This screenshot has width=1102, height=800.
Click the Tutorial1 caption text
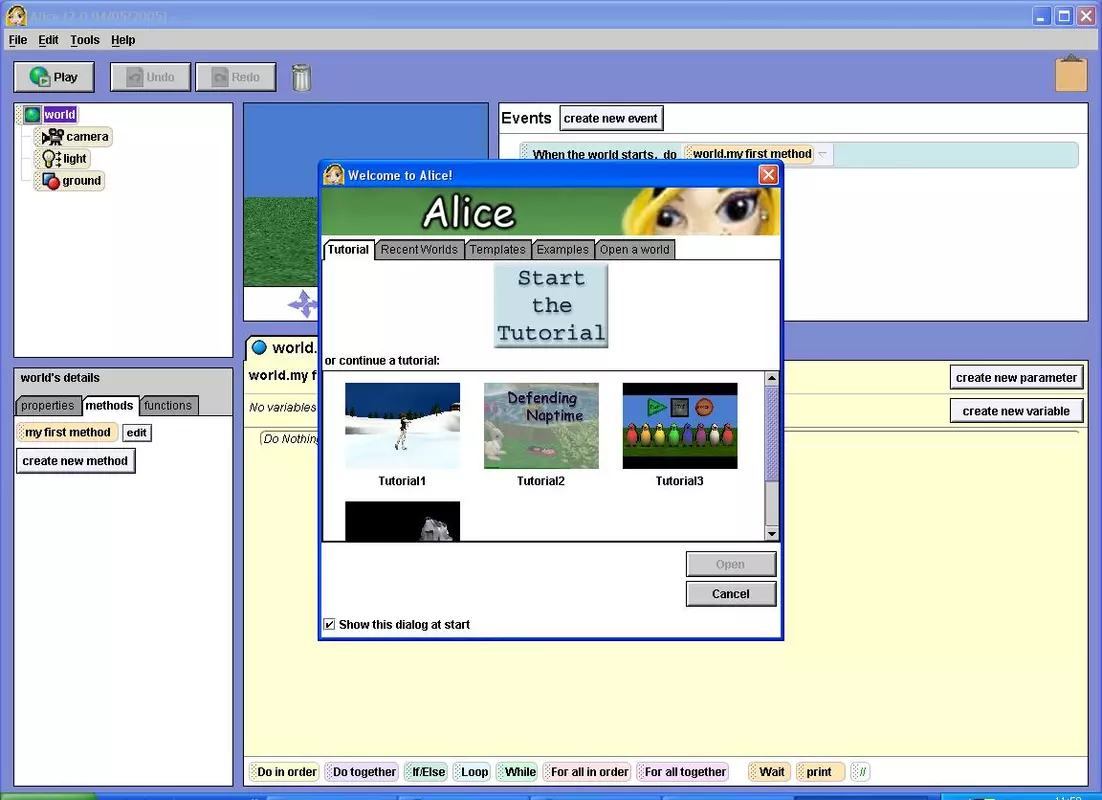[402, 481]
